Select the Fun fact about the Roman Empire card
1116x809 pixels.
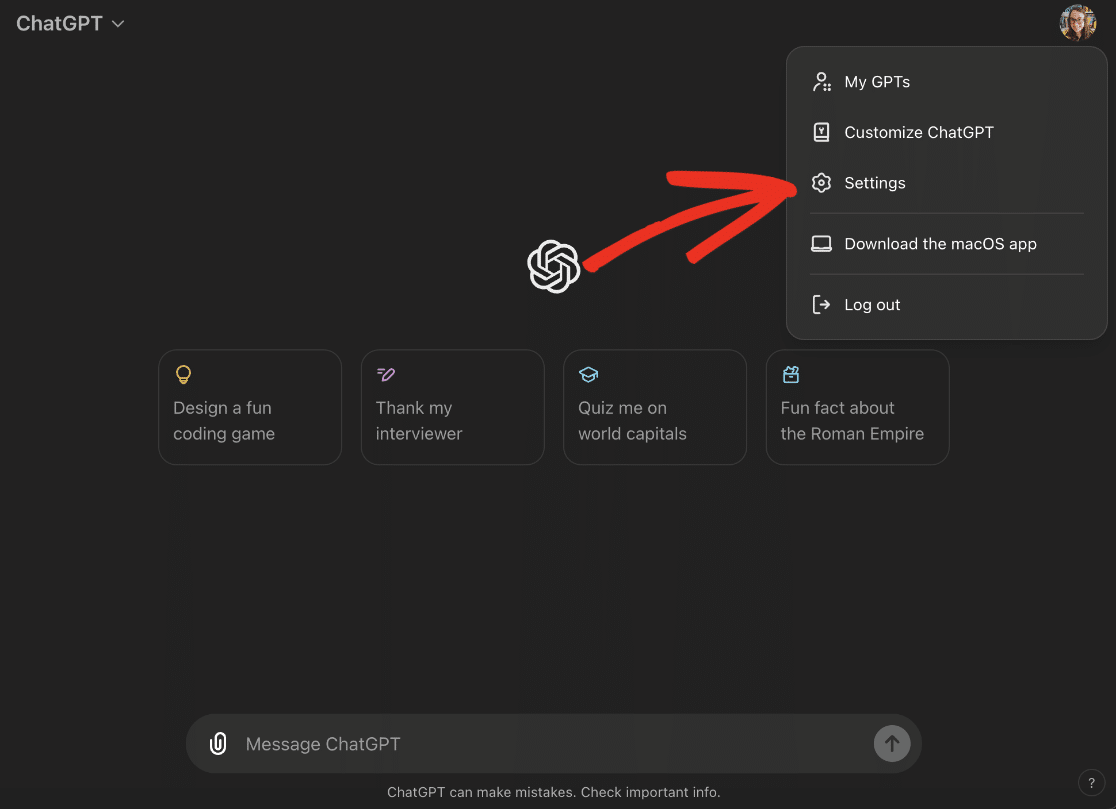click(x=856, y=407)
